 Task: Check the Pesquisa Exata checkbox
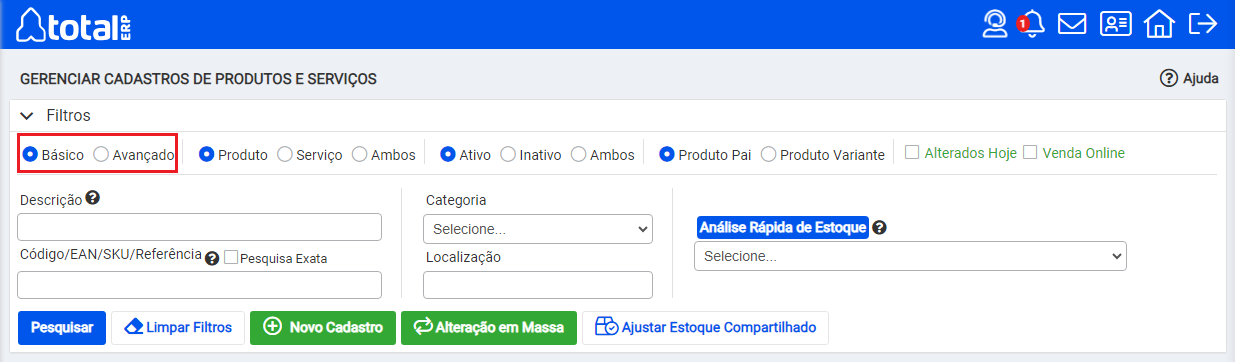pos(231,257)
